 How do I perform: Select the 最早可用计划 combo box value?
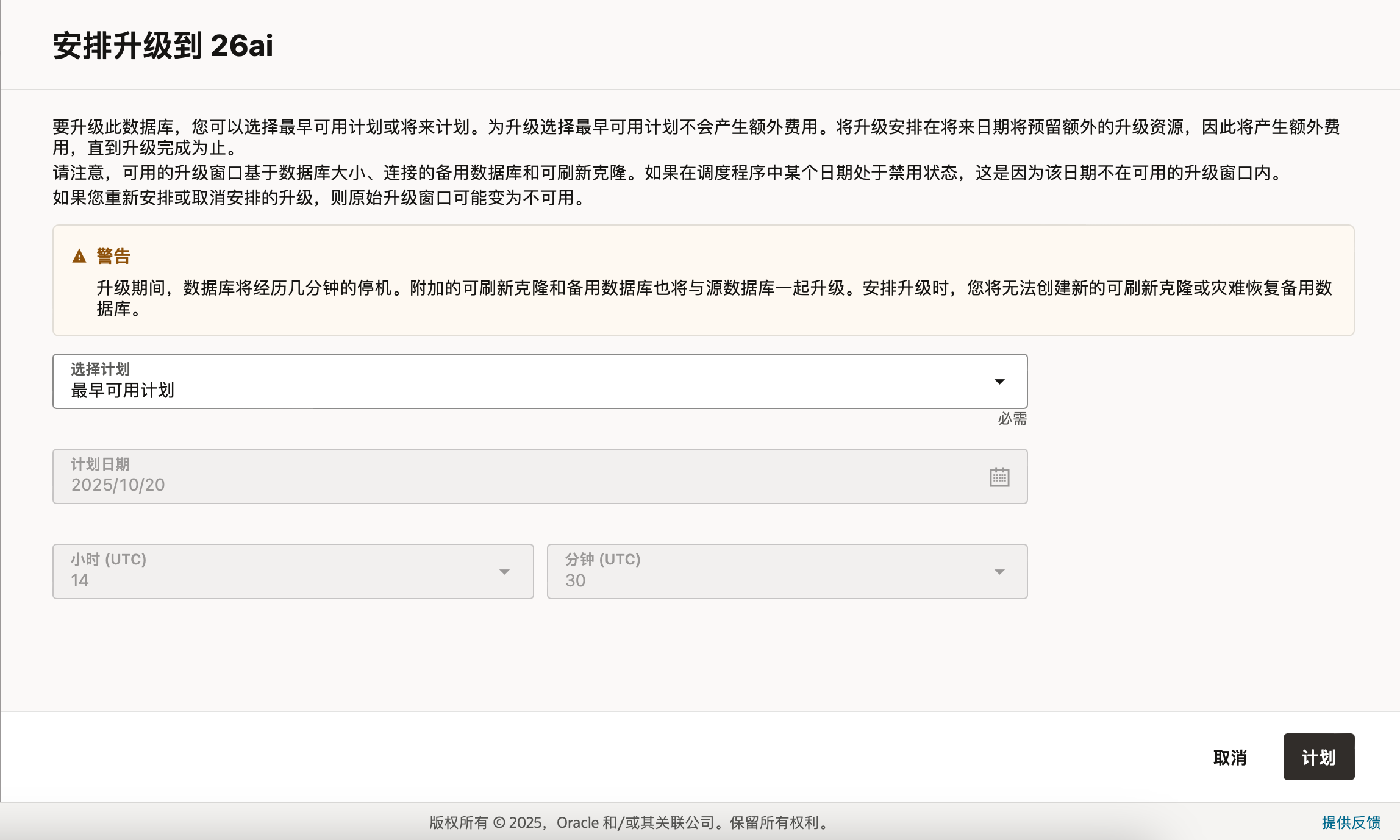pos(123,390)
